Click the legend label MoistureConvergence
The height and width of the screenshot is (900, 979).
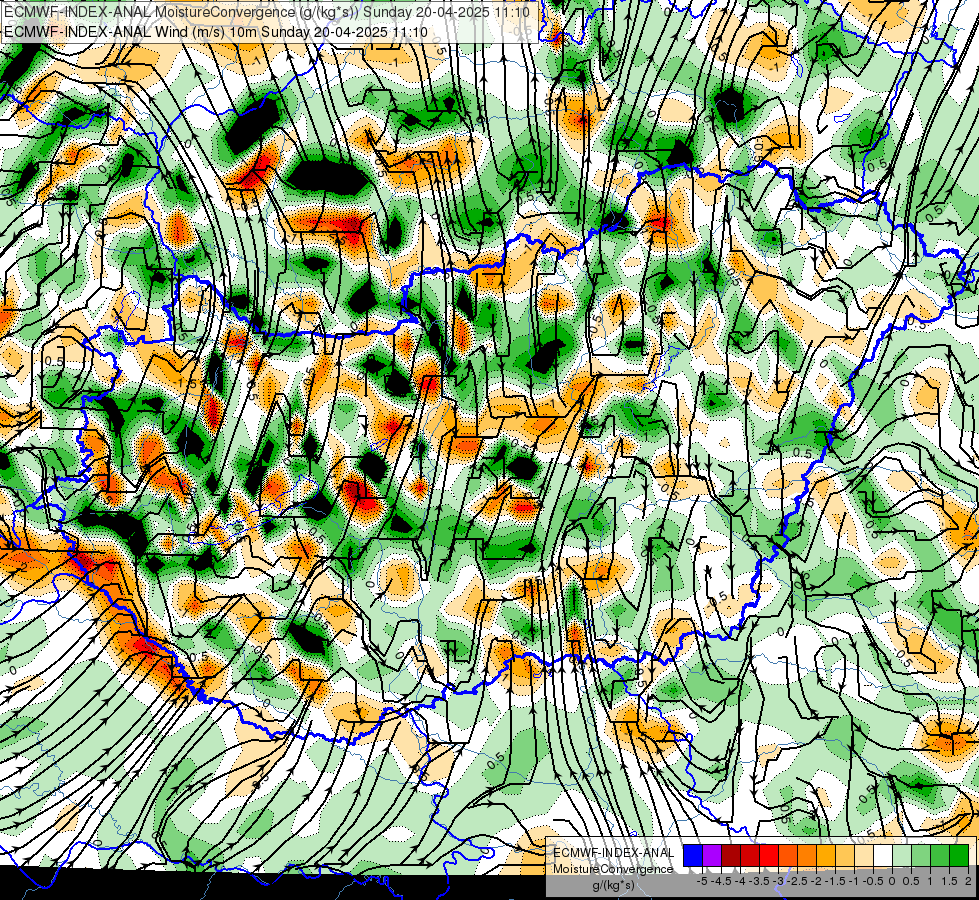(613, 869)
